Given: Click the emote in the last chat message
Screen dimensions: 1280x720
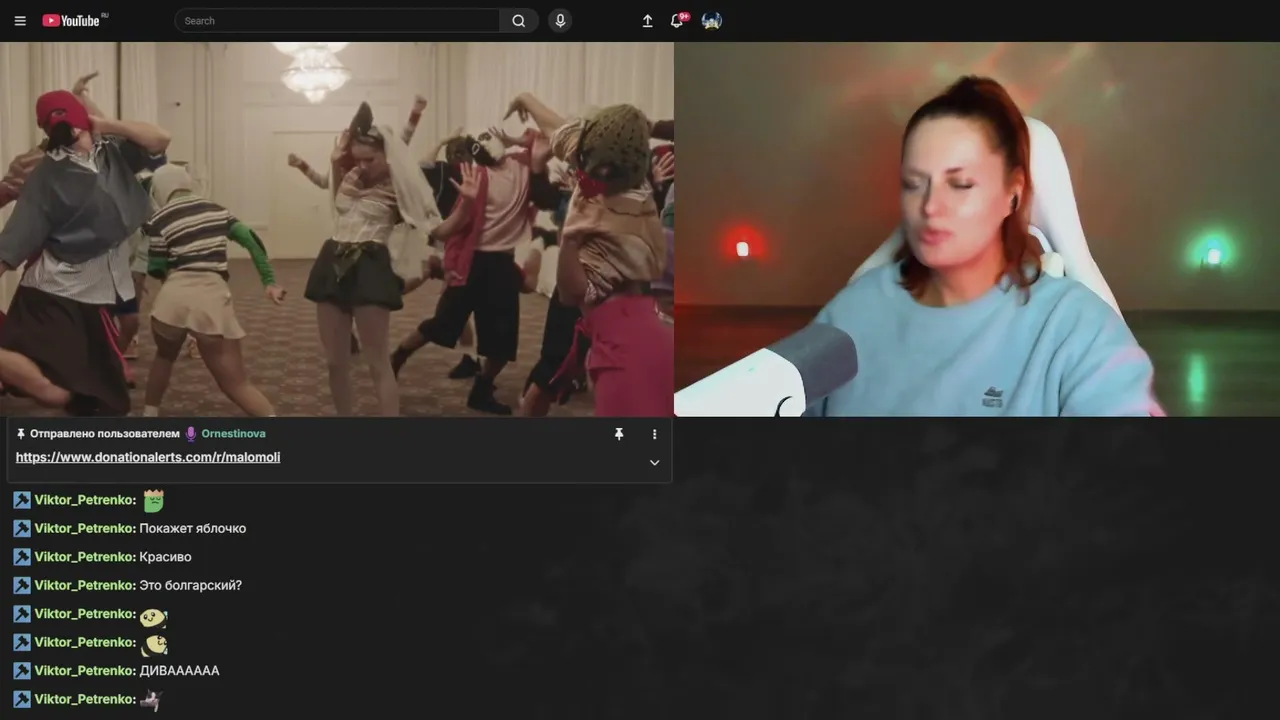Looking at the screenshot, I should coord(151,700).
